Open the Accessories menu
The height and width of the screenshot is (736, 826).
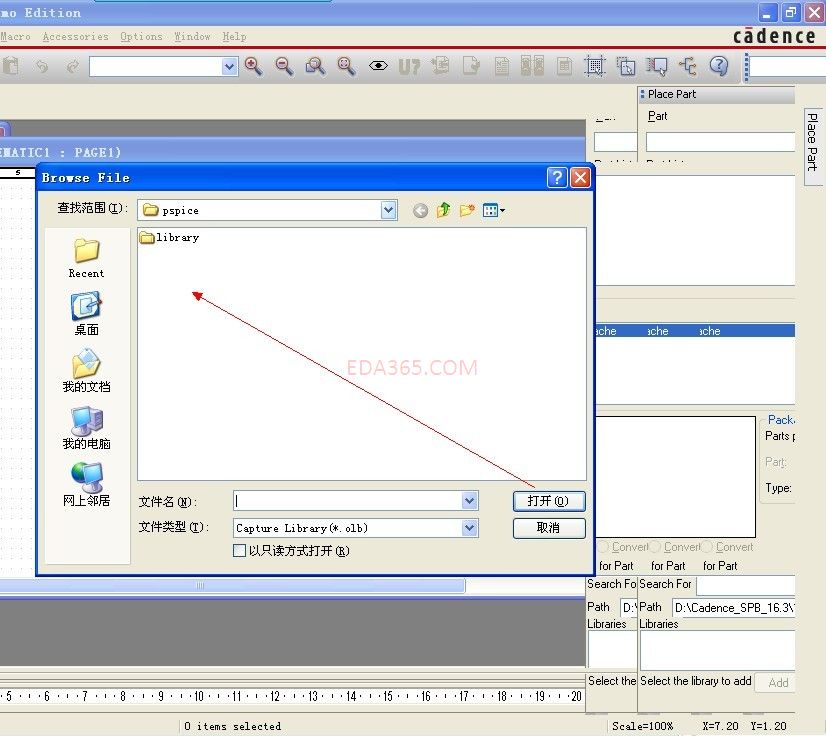75,36
